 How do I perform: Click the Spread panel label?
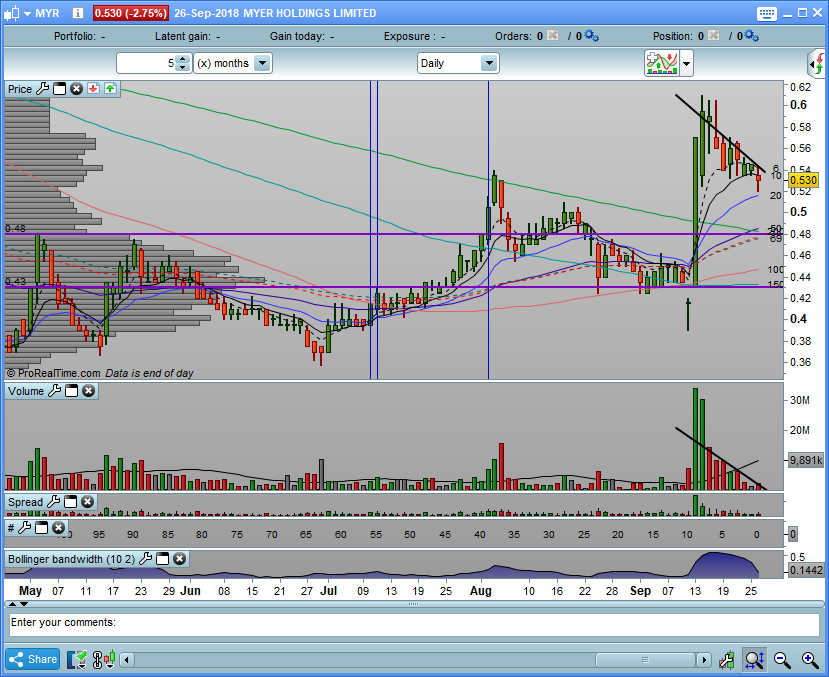(x=25, y=502)
